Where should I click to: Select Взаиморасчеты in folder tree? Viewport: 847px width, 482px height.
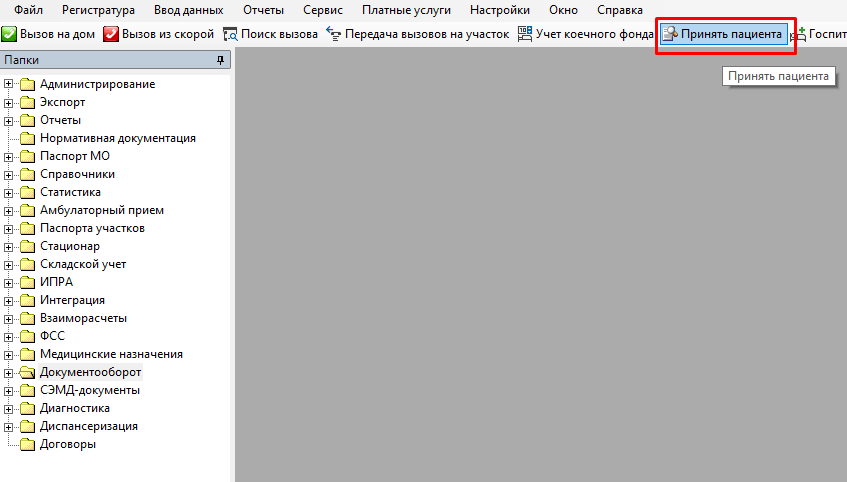click(83, 318)
